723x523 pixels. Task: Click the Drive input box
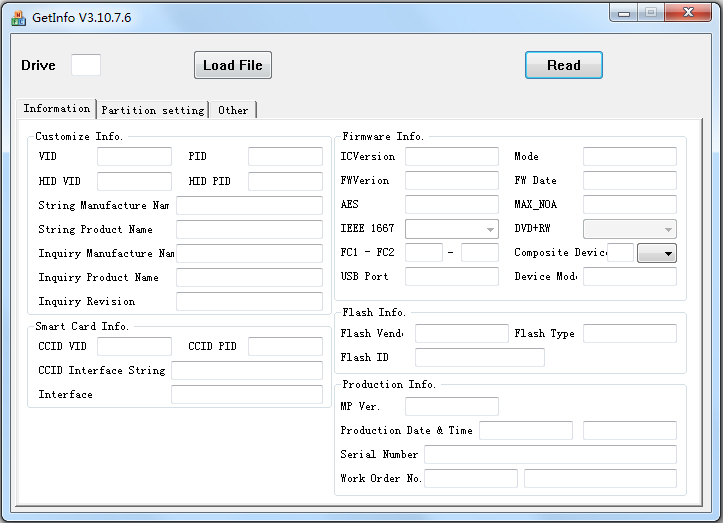point(85,65)
